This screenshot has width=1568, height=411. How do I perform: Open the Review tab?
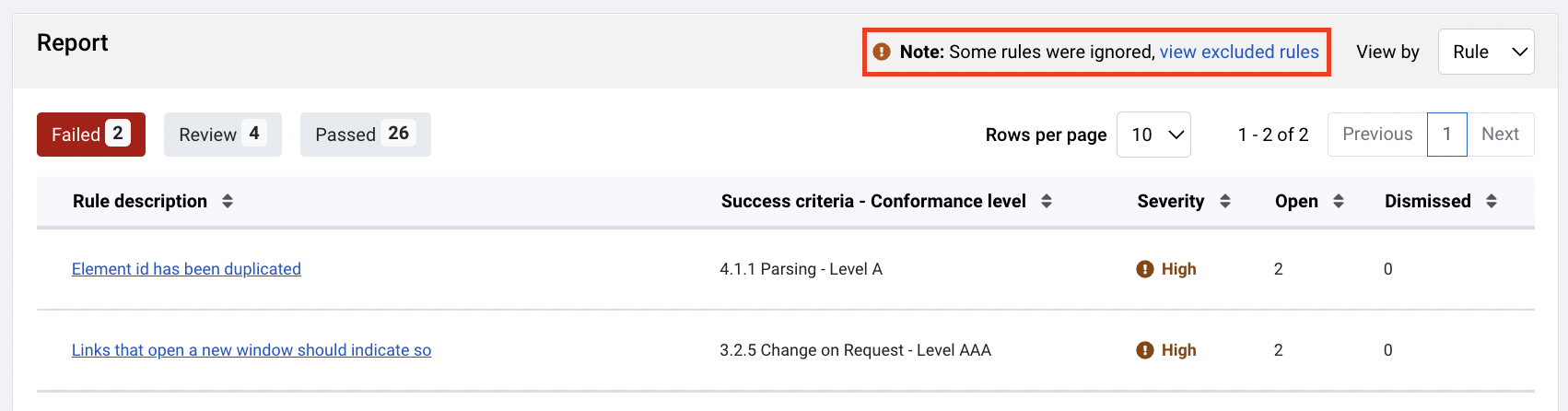[x=222, y=135]
